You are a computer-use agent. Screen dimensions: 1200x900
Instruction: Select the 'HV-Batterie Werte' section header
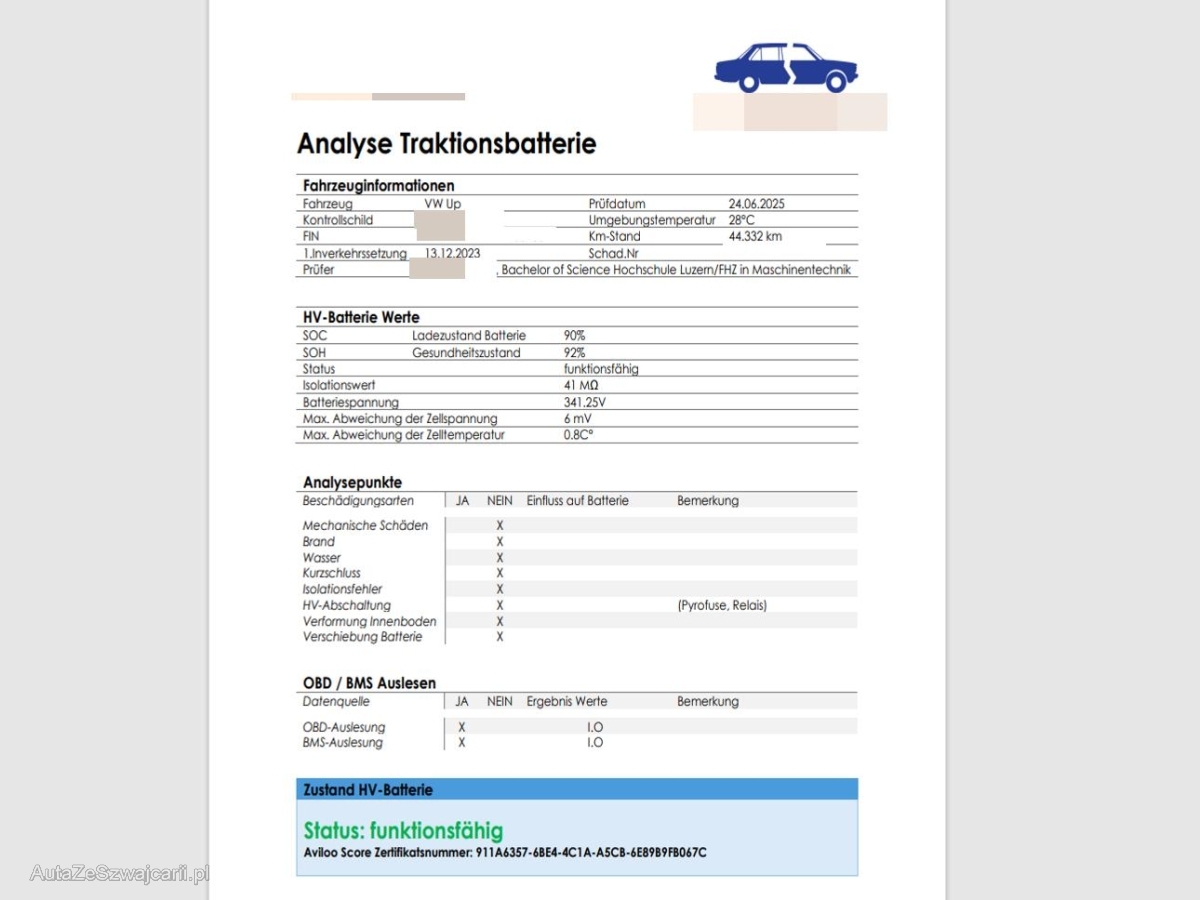tap(362, 317)
